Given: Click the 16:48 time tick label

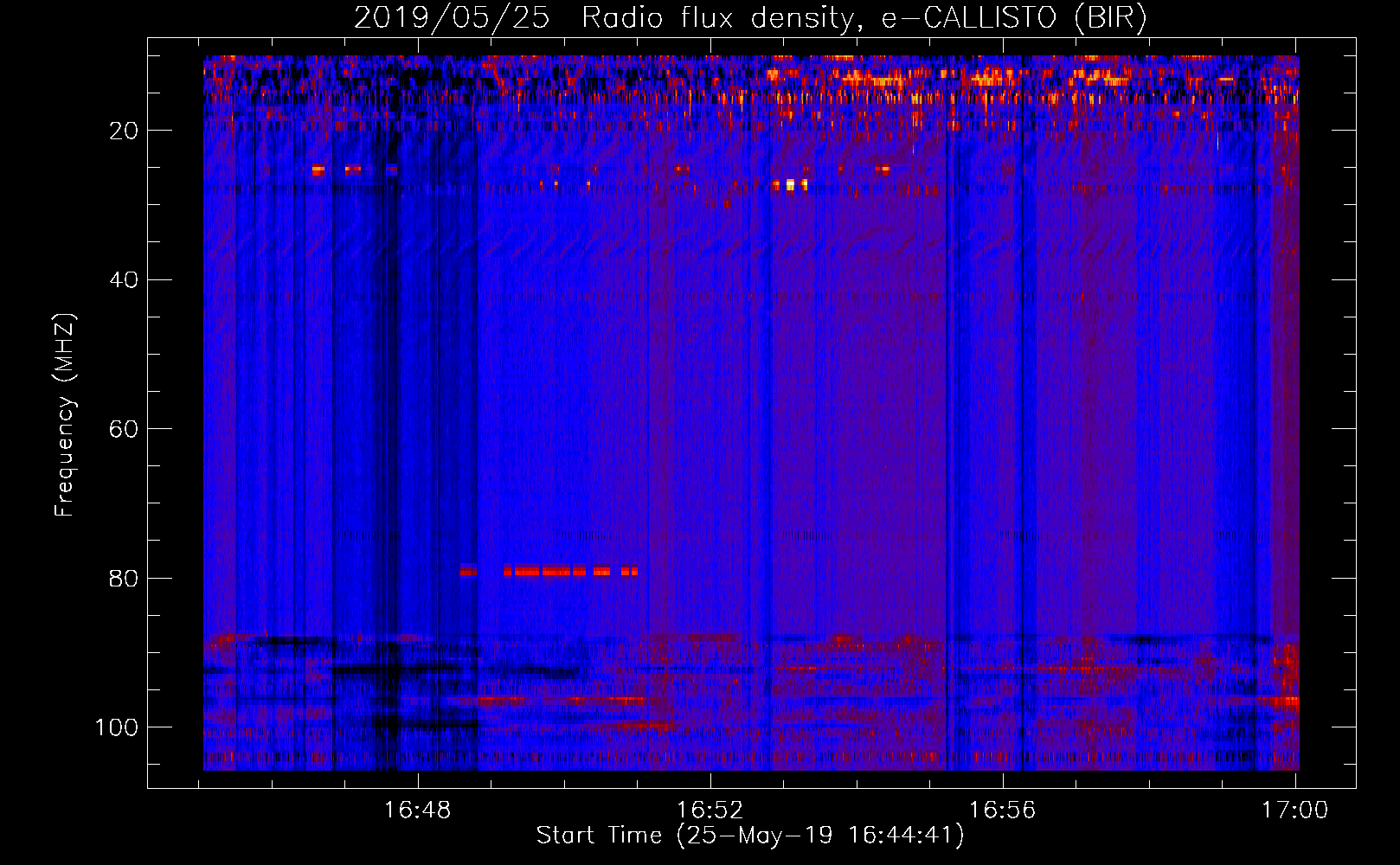Looking at the screenshot, I should [x=418, y=811].
